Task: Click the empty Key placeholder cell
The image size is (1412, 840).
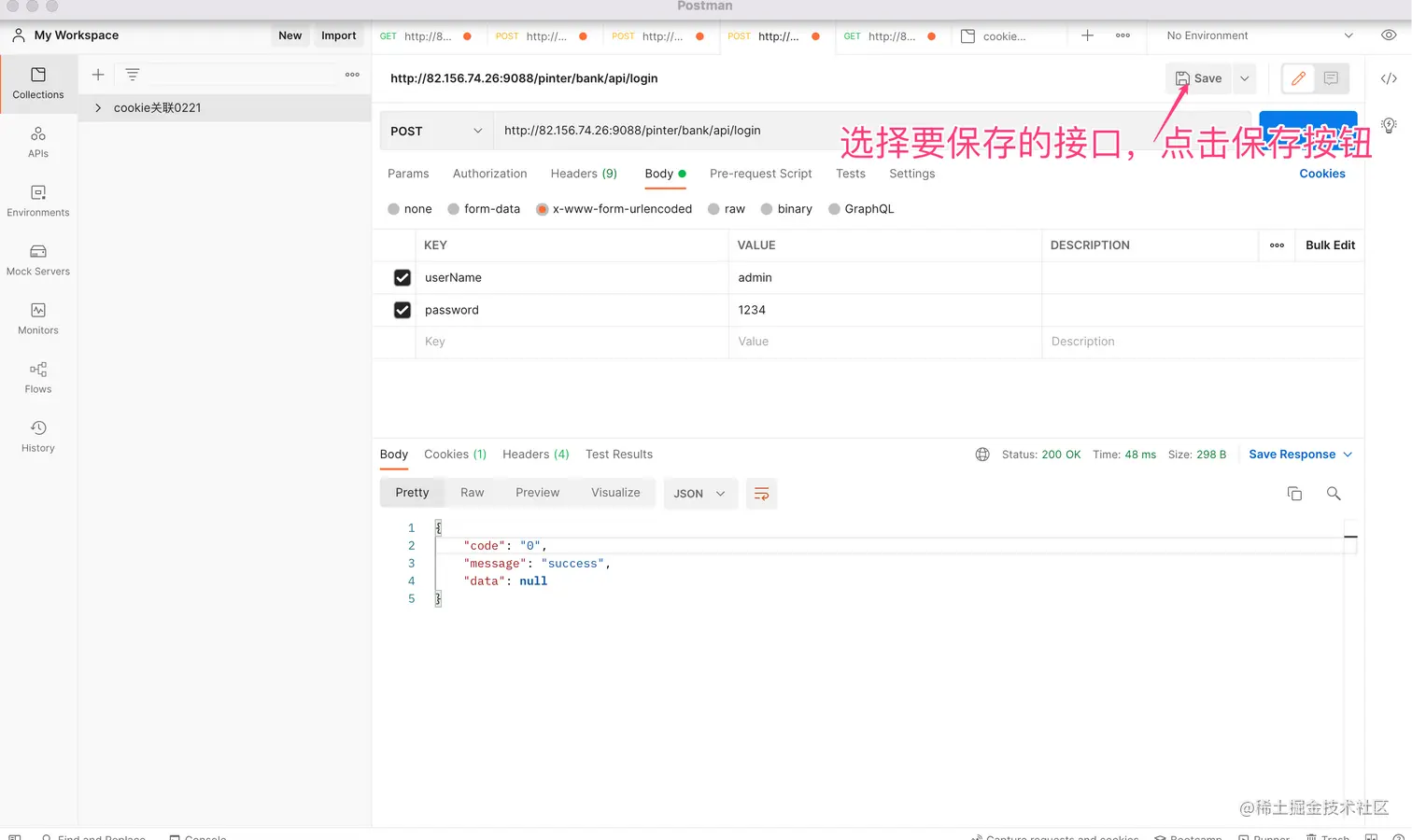Action: [x=572, y=342]
